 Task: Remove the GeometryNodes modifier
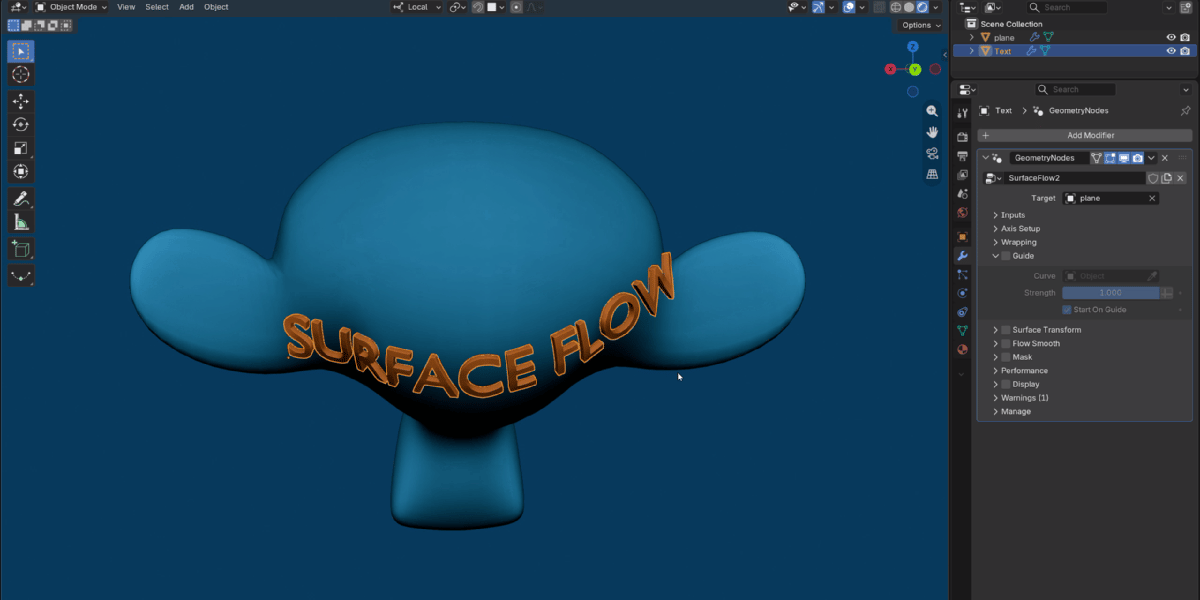pos(1165,158)
